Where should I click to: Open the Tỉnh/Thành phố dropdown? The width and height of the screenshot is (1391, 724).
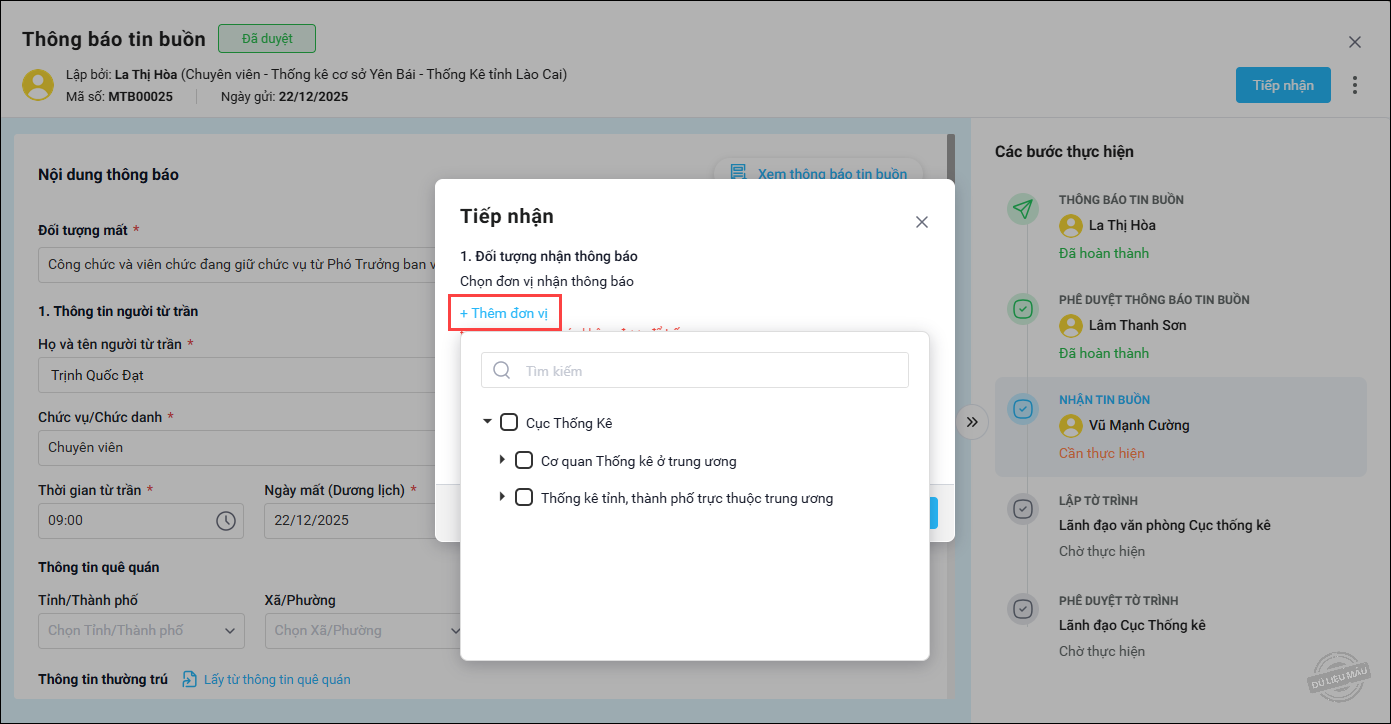pyautogui.click(x=141, y=631)
